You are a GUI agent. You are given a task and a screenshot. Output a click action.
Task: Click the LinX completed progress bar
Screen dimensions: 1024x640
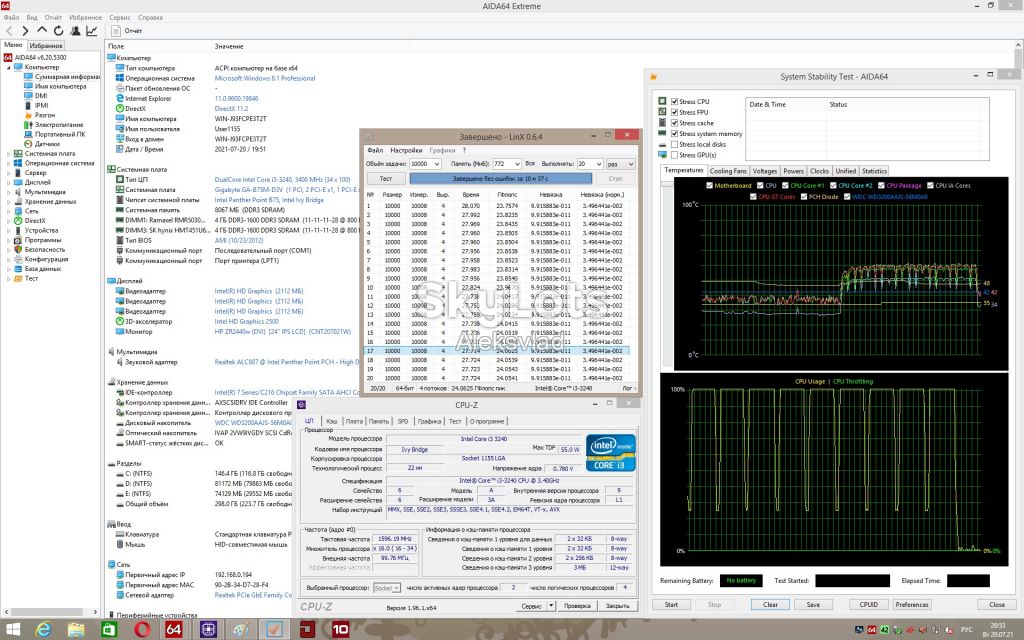point(501,178)
